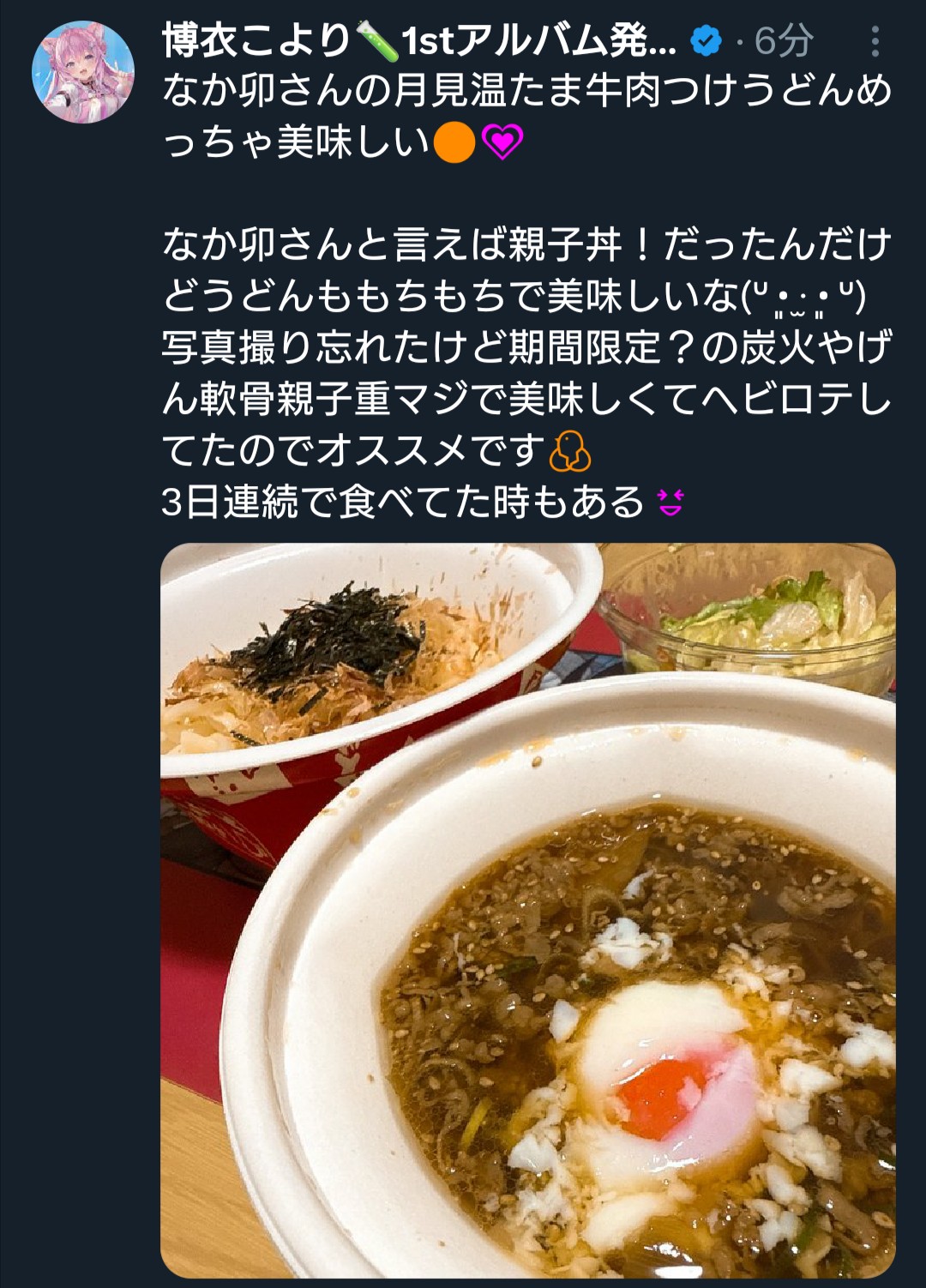Viewport: 926px width, 1288px height.
Task: Open the tweet's first paragraph about 月見温たま牛肉つけうどん
Action: point(527,117)
